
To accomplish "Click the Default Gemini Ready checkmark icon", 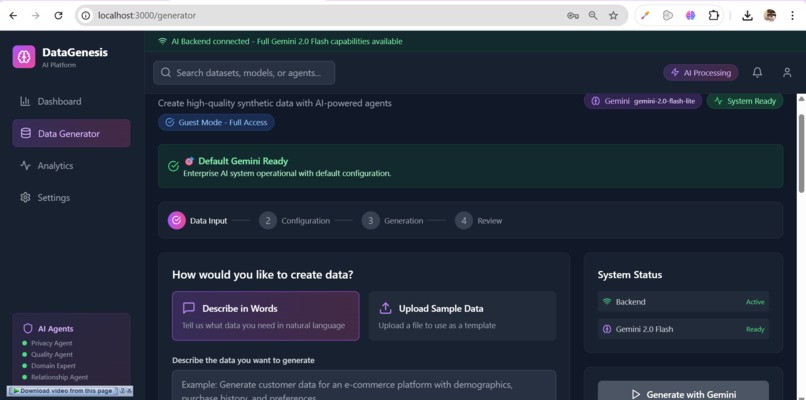I will tap(173, 166).
